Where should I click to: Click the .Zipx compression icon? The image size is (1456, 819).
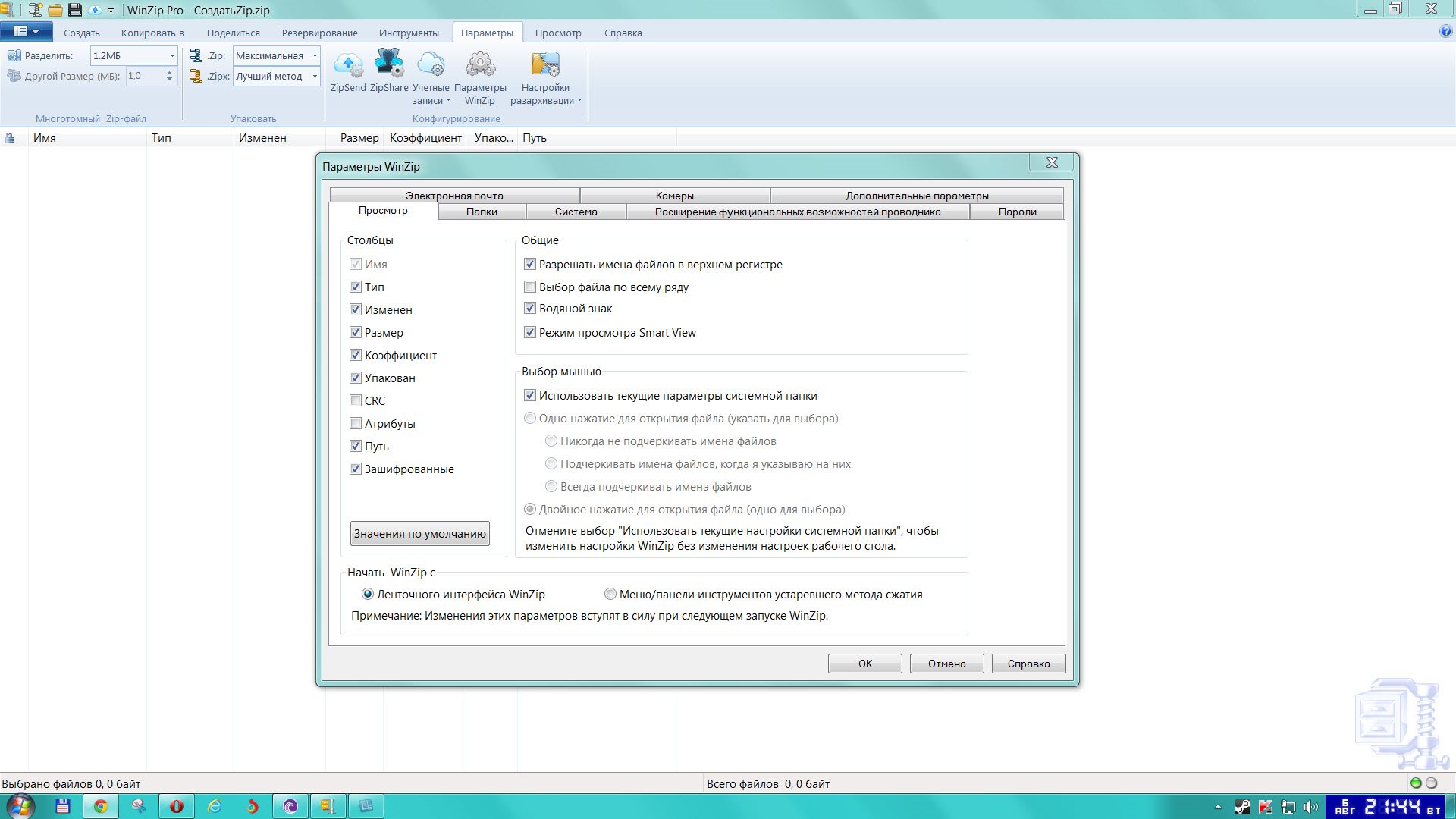[x=196, y=76]
